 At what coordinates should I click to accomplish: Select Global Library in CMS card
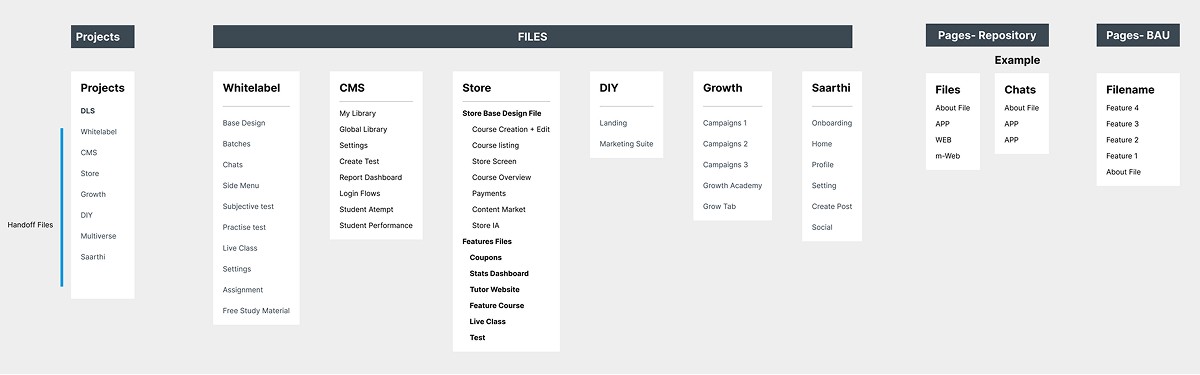pyautogui.click(x=363, y=129)
